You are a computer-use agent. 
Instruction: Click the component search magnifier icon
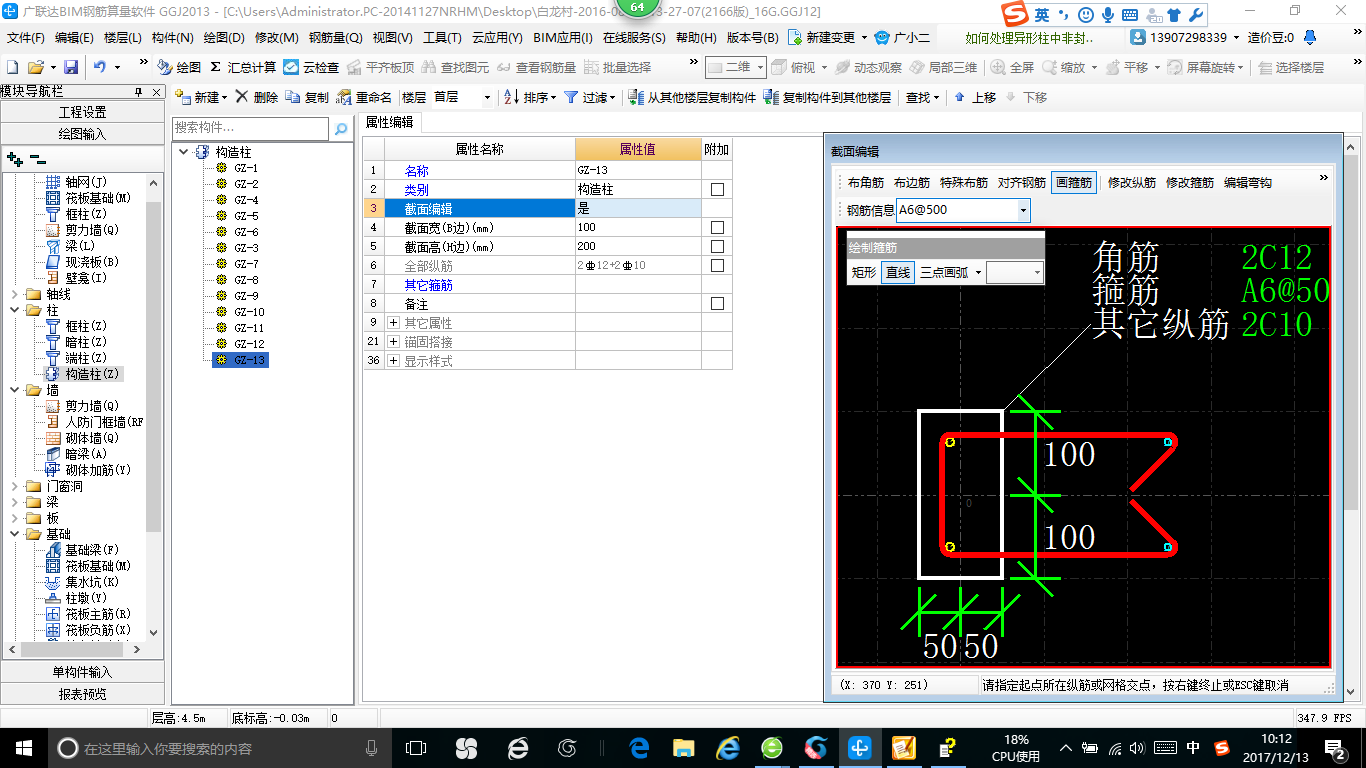[341, 128]
